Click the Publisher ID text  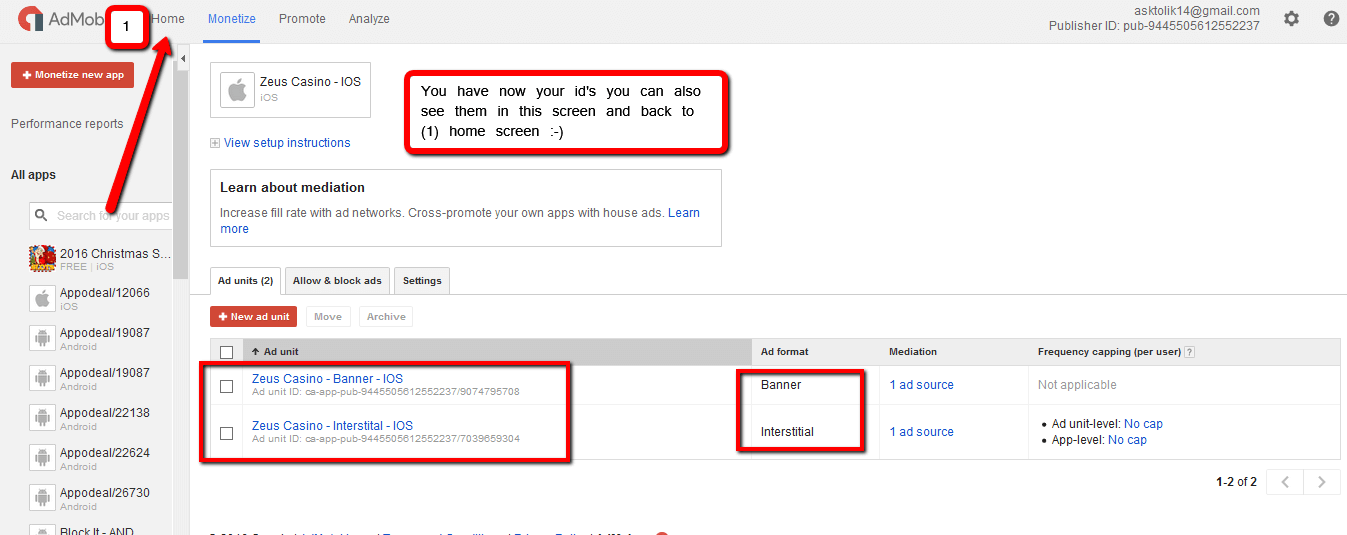1154,26
